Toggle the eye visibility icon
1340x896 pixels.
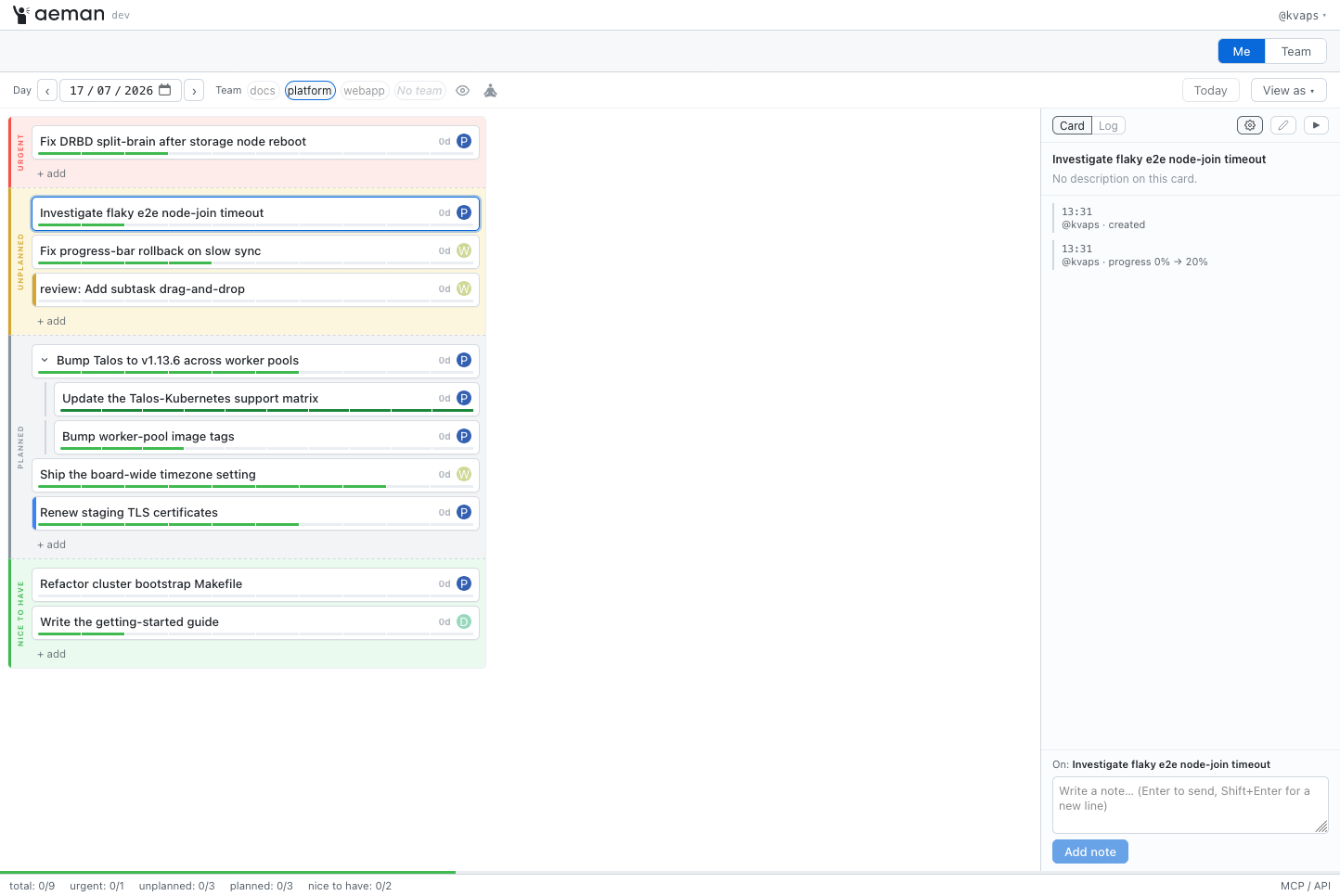pos(463,90)
